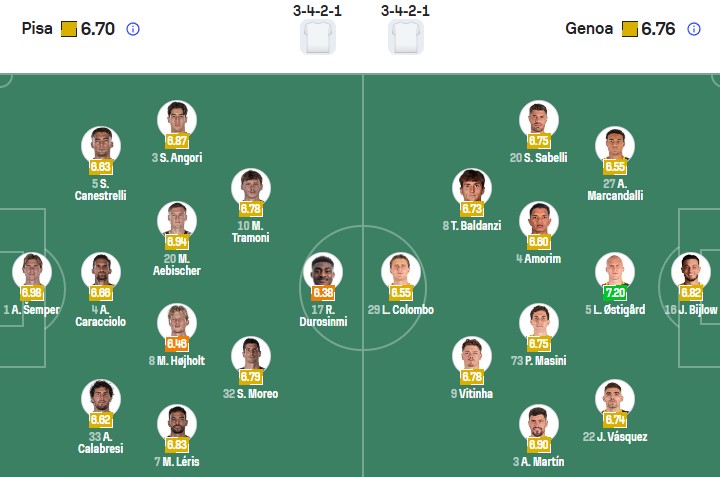The width and height of the screenshot is (720, 477).
Task: Click L. Colombo's player avatar
Action: (x=401, y=271)
